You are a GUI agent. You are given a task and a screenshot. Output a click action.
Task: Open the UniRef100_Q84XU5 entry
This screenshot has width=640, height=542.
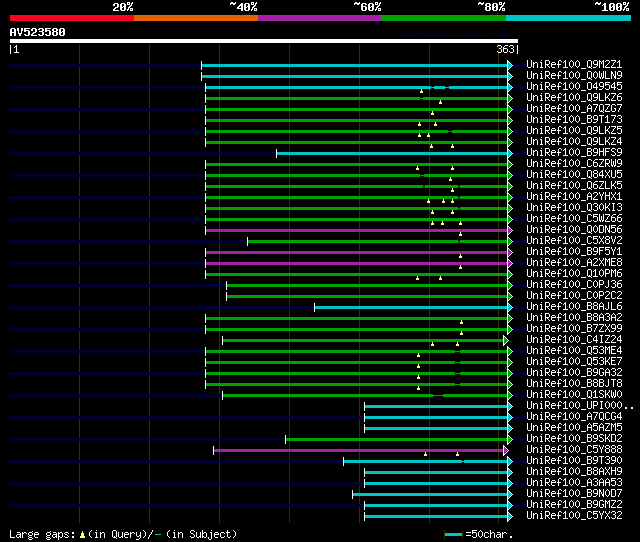[x=574, y=175]
